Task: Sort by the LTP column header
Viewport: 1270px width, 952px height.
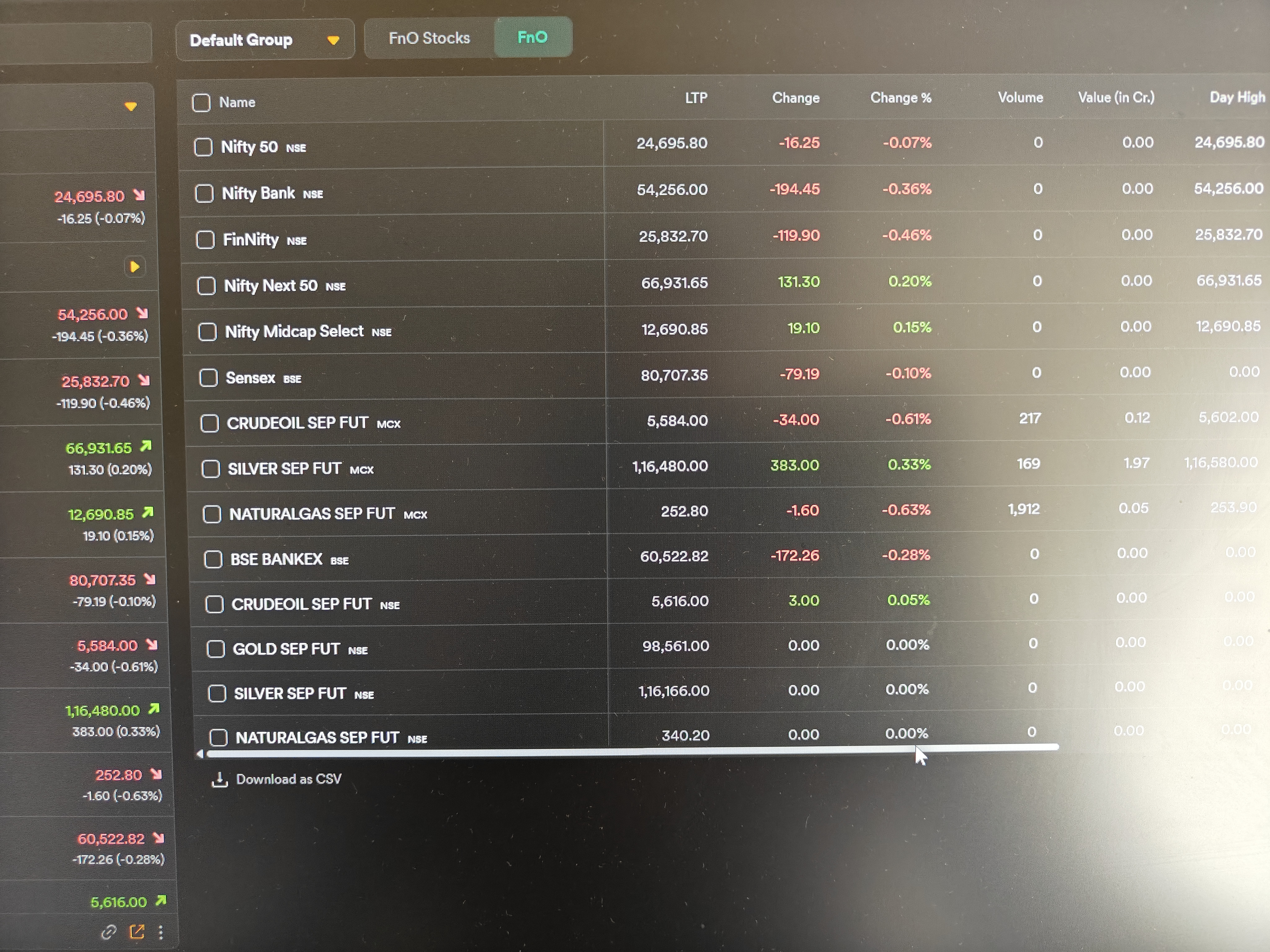Action: 696,98
